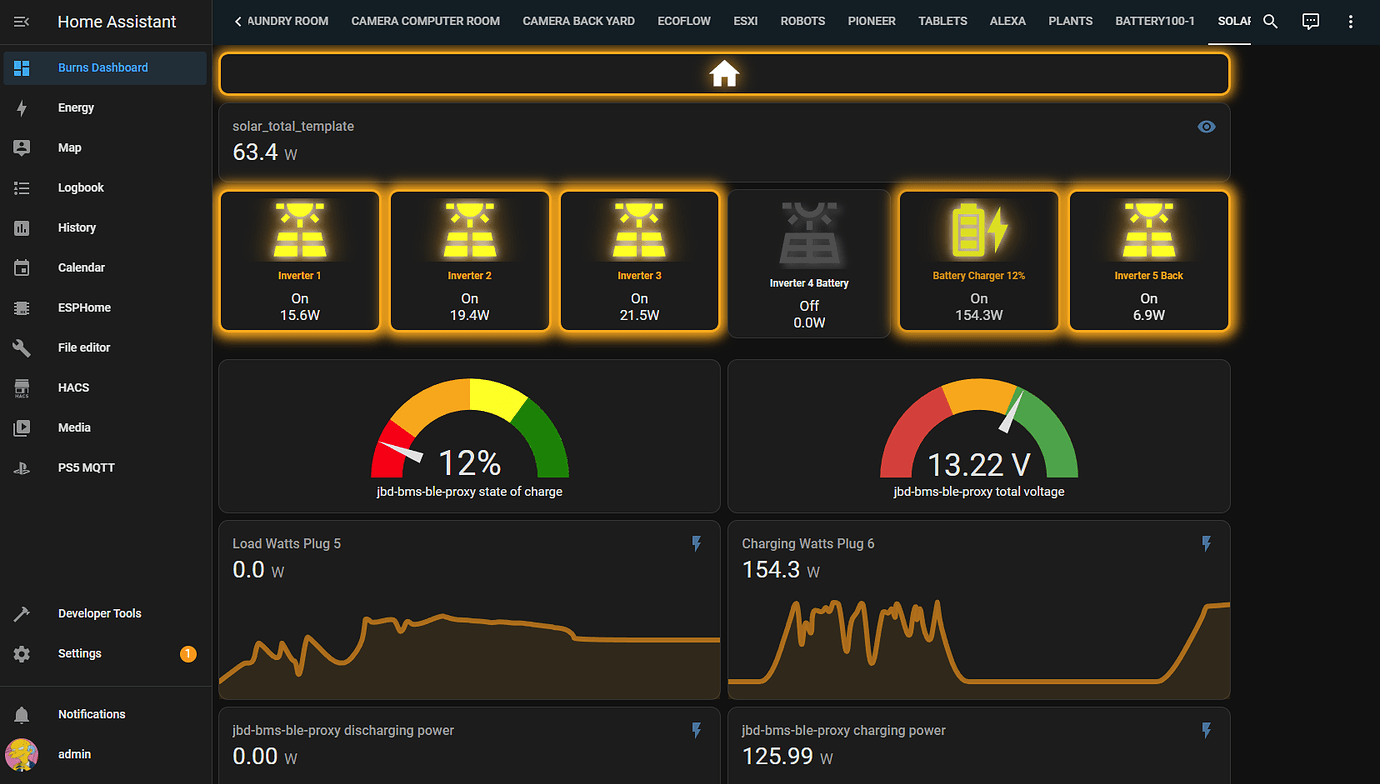This screenshot has height=784, width=1380.
Task: Click the ESPHome icon in the sidebar
Action: tap(21, 307)
